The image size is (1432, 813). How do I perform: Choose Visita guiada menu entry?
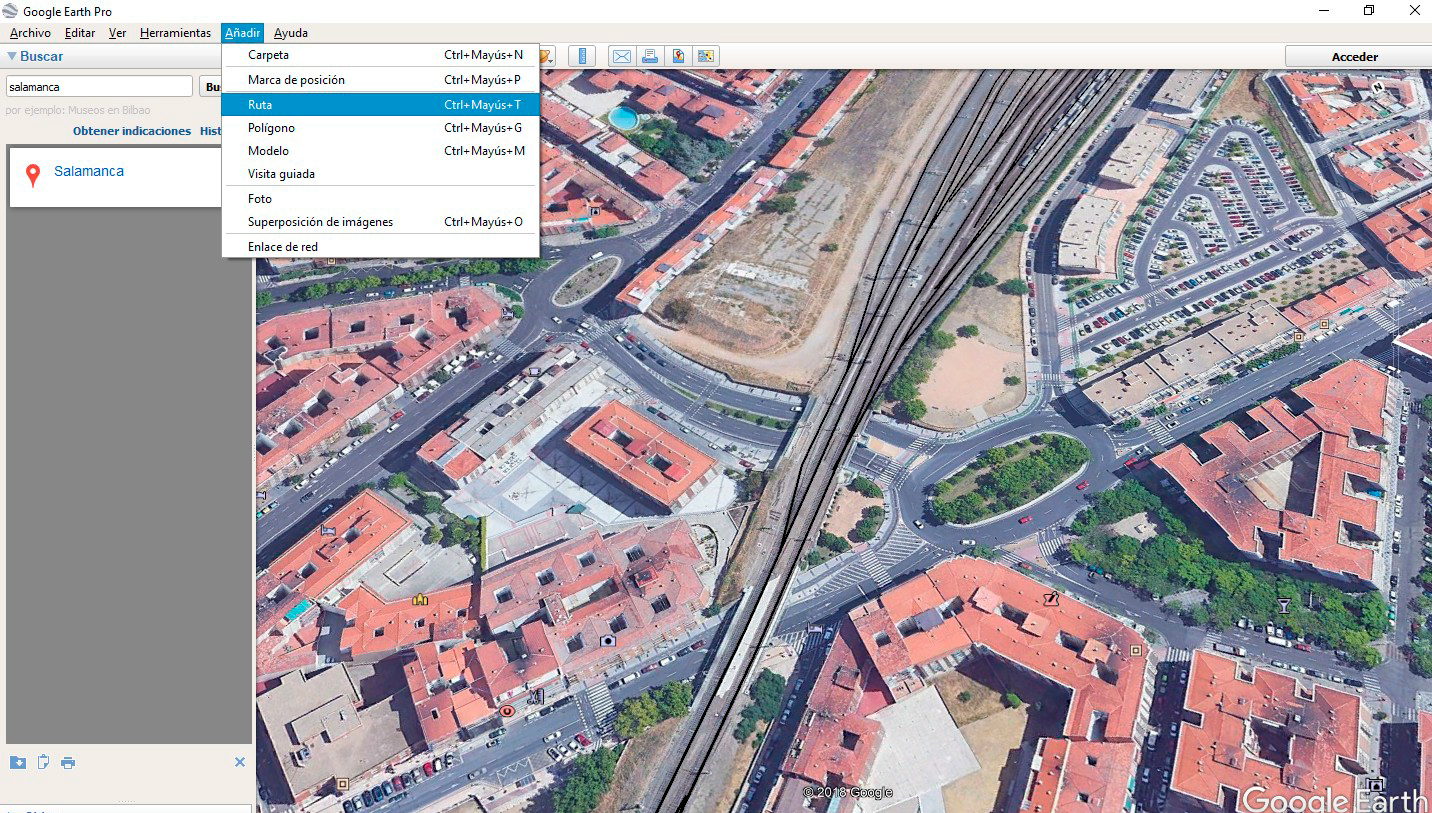tap(381, 174)
